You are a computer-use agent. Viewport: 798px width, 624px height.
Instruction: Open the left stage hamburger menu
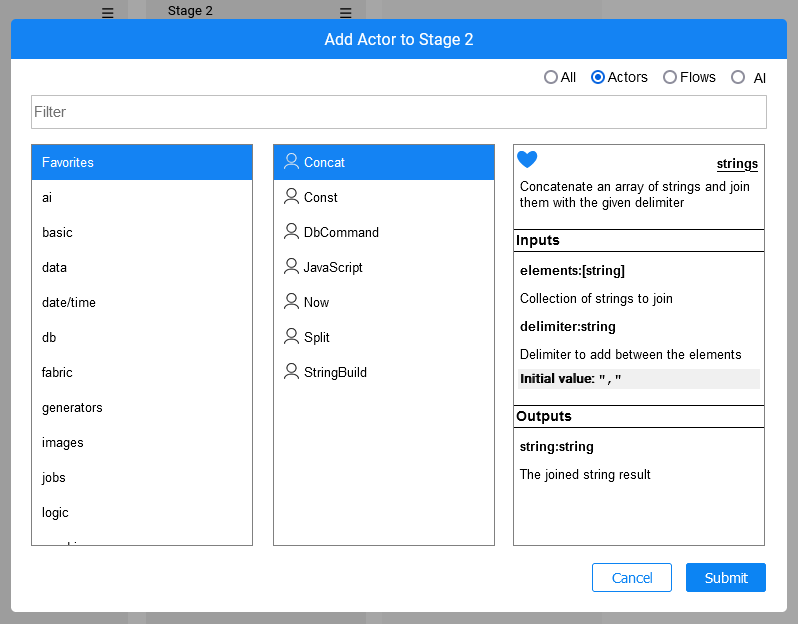click(108, 13)
